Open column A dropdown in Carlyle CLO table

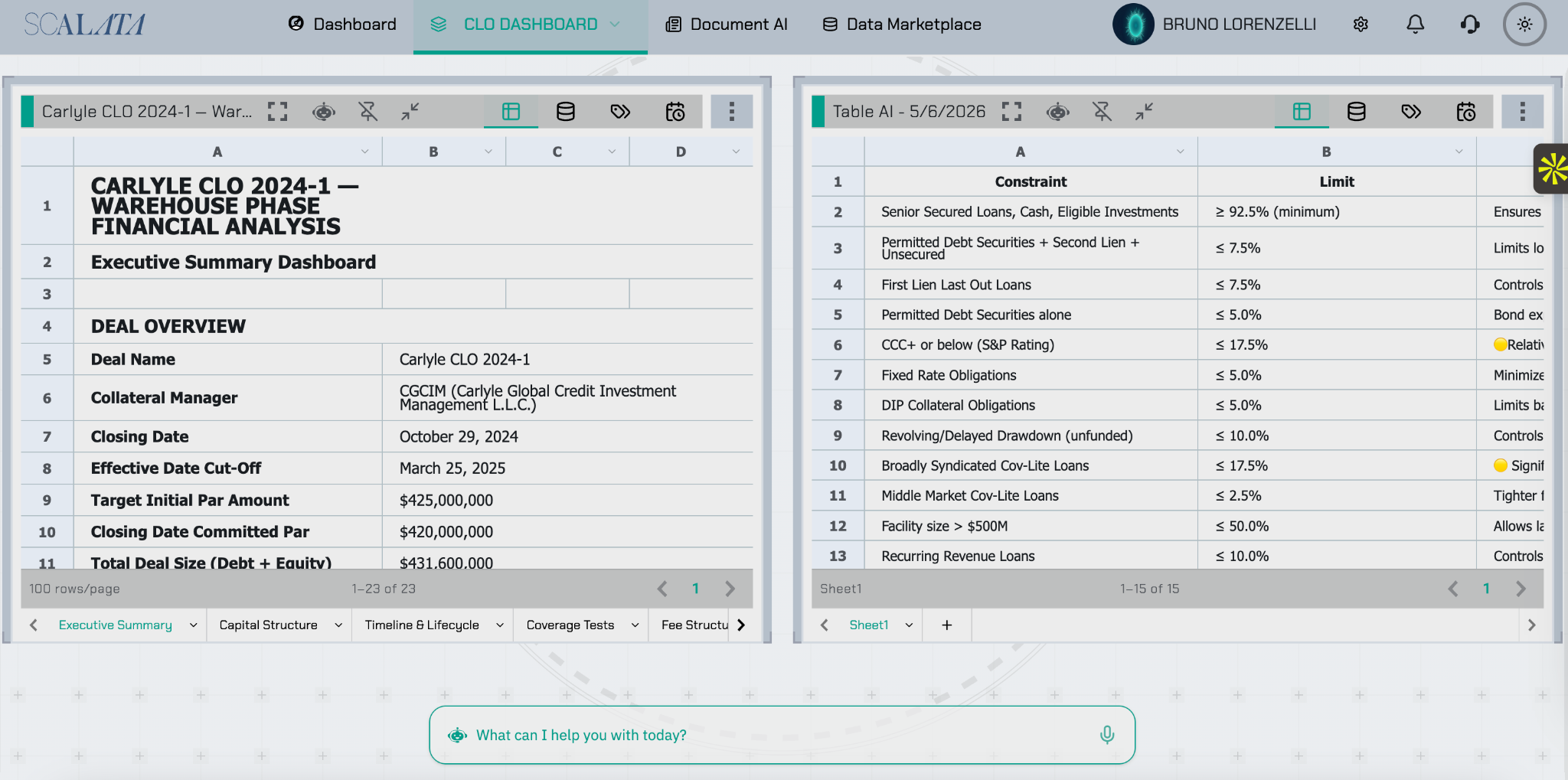point(365,152)
